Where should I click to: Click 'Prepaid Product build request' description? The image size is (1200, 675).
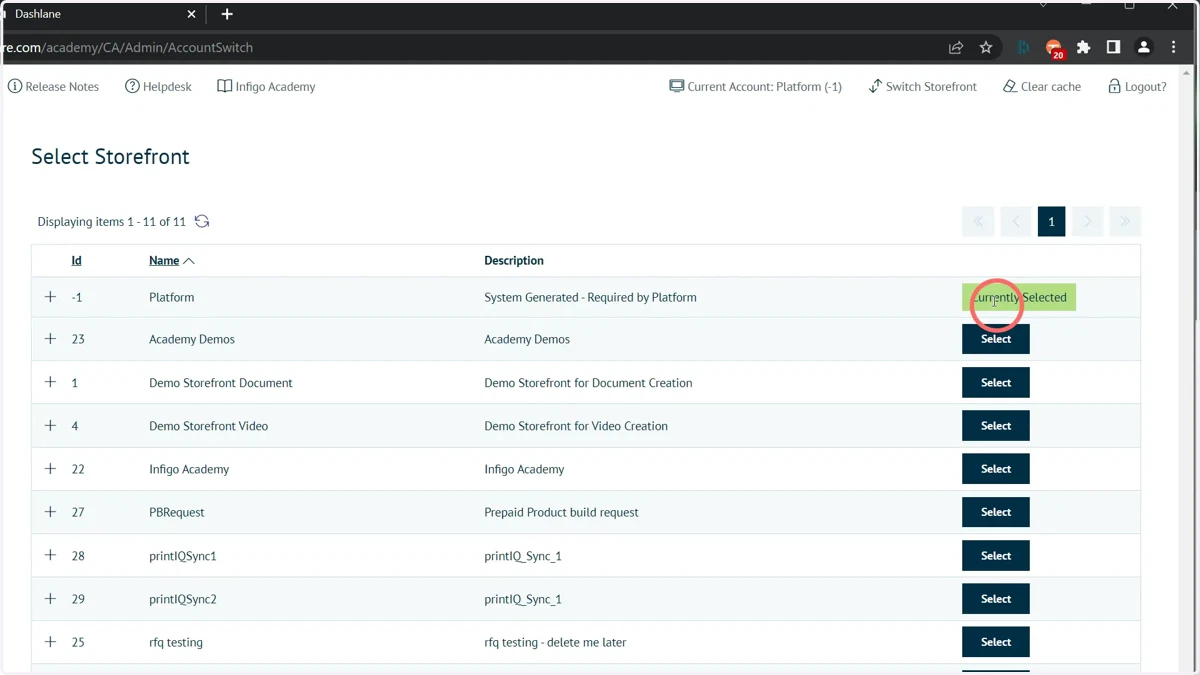click(561, 512)
